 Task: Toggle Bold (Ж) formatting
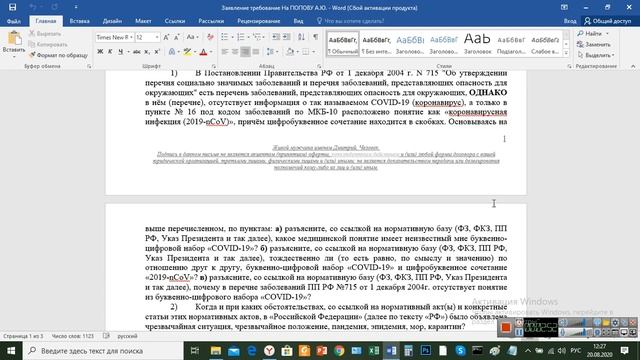(100, 52)
